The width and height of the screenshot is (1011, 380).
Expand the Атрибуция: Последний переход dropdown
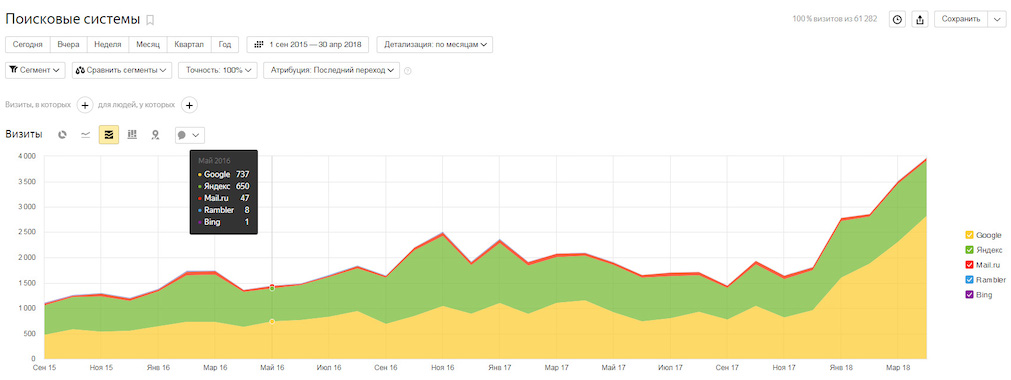coord(331,70)
